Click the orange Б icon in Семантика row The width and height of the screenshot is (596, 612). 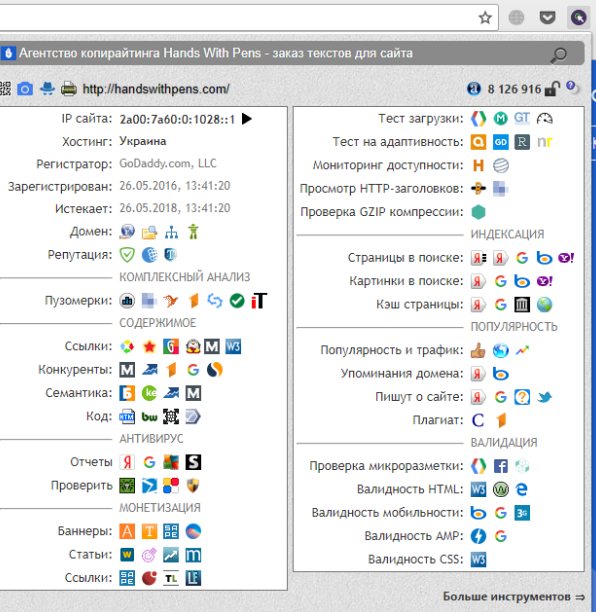127,393
